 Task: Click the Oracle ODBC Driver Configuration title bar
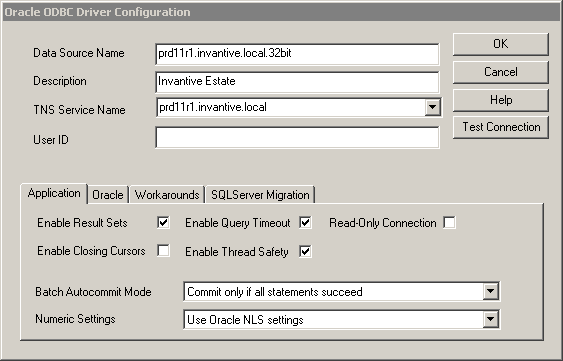(282, 12)
